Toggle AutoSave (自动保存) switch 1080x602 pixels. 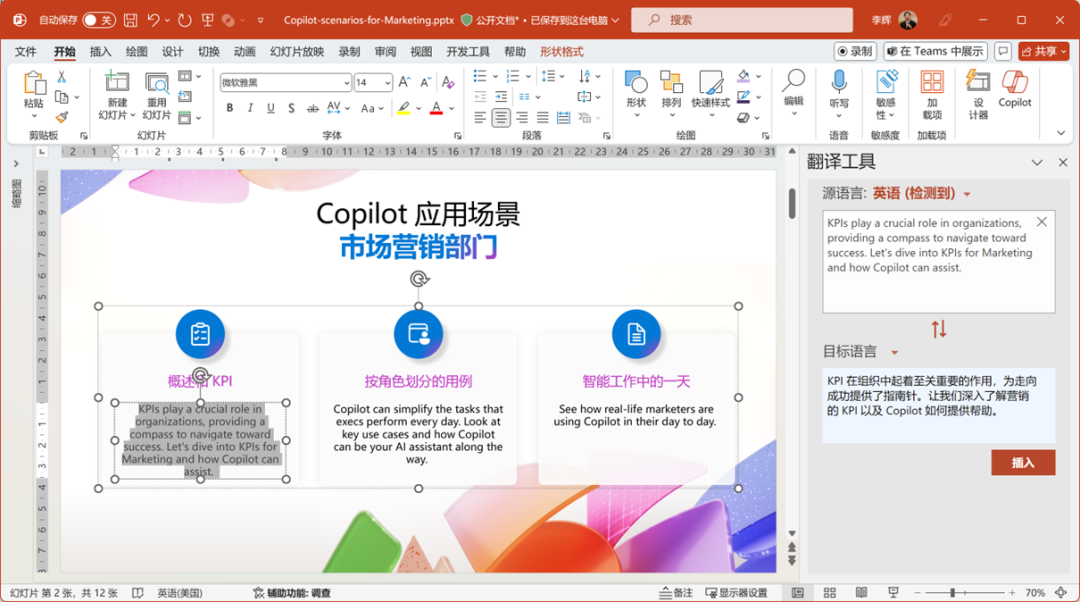point(98,20)
